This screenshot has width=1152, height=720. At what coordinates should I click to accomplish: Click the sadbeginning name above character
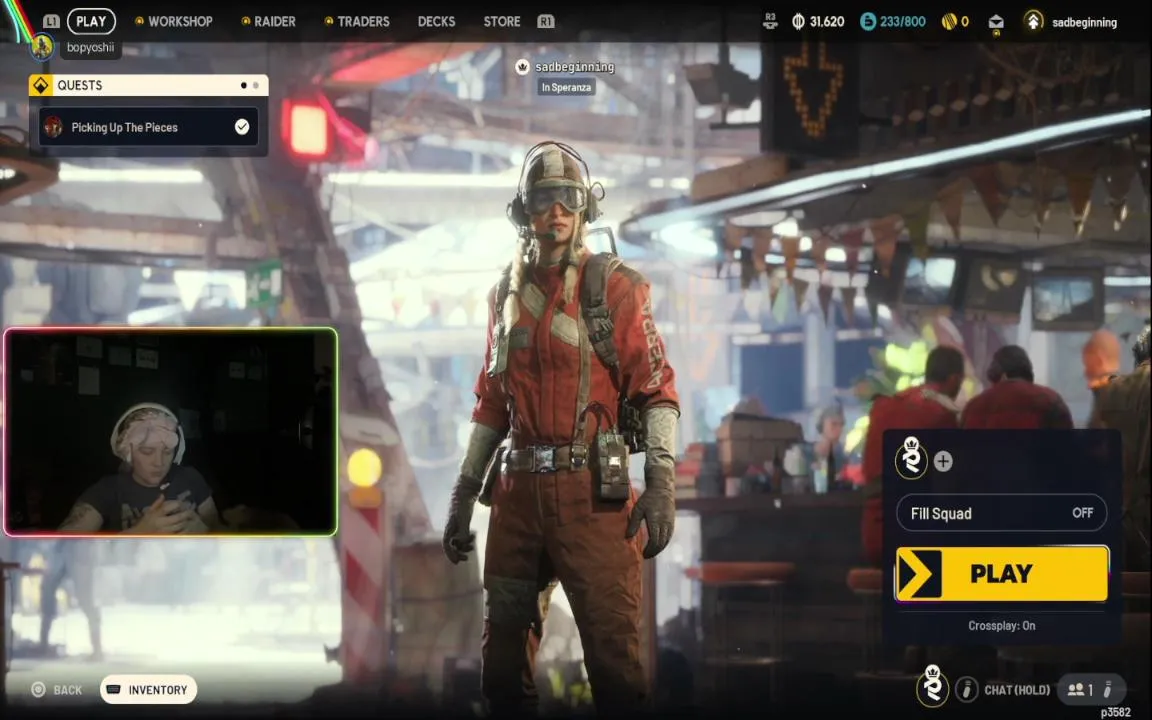coord(575,67)
